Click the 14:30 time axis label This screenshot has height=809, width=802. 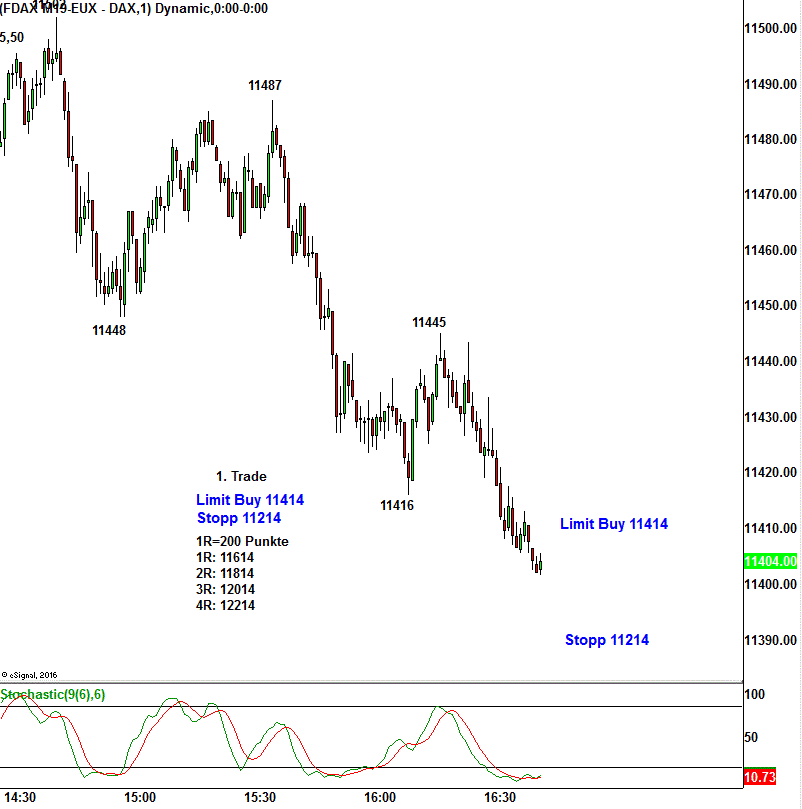click(x=20, y=798)
